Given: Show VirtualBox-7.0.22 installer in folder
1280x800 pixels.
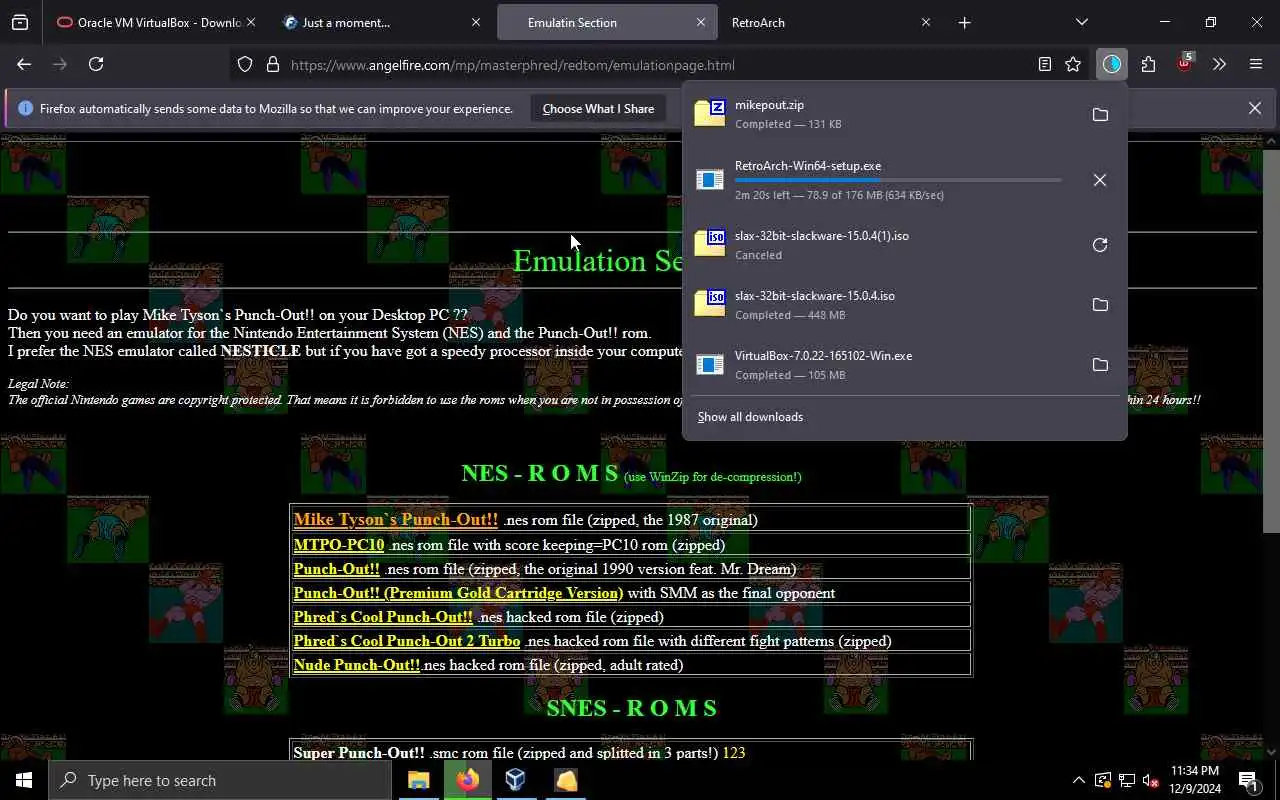Looking at the screenshot, I should 1100,365.
